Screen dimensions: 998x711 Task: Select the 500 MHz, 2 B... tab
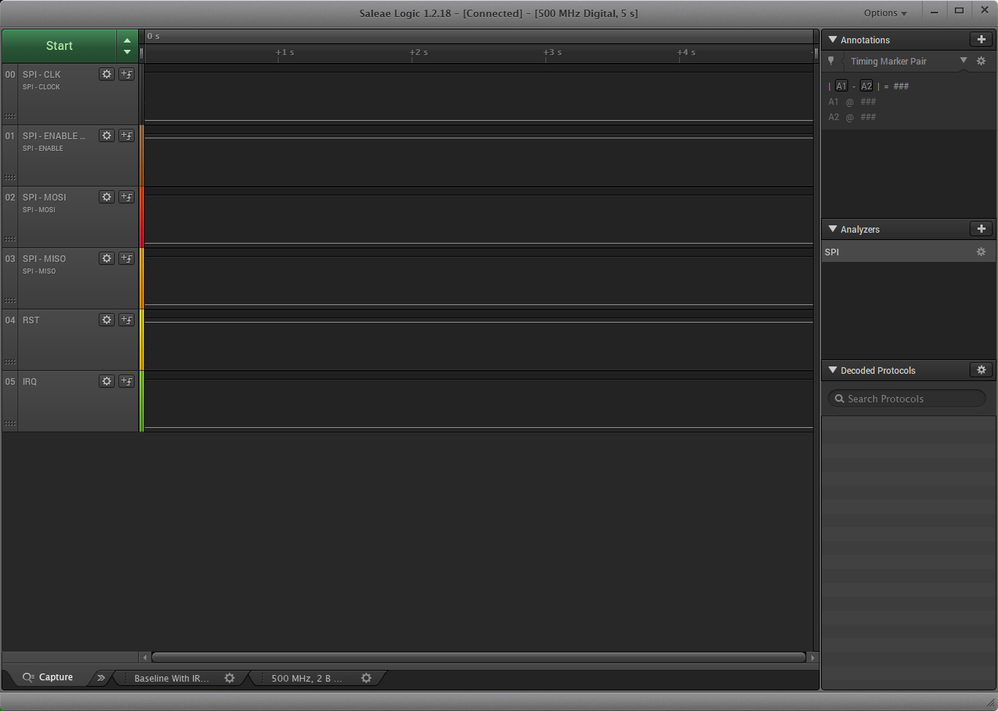pos(307,679)
